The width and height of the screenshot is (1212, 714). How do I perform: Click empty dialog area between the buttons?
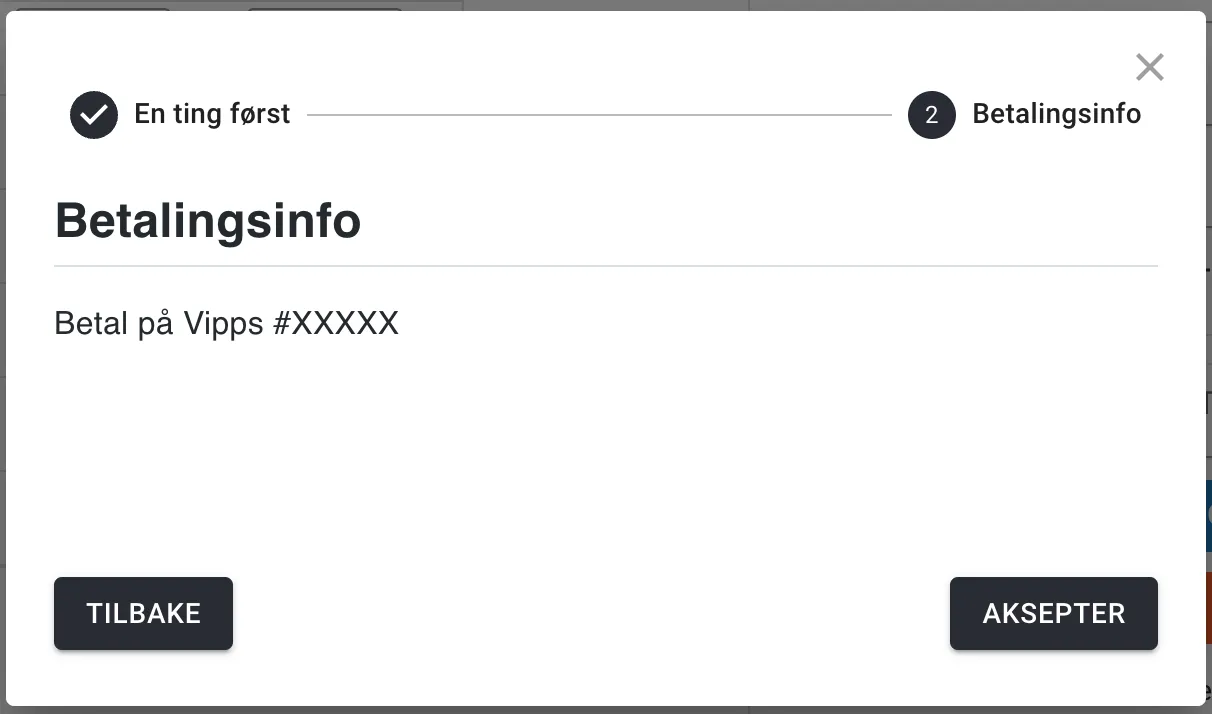tap(590, 613)
